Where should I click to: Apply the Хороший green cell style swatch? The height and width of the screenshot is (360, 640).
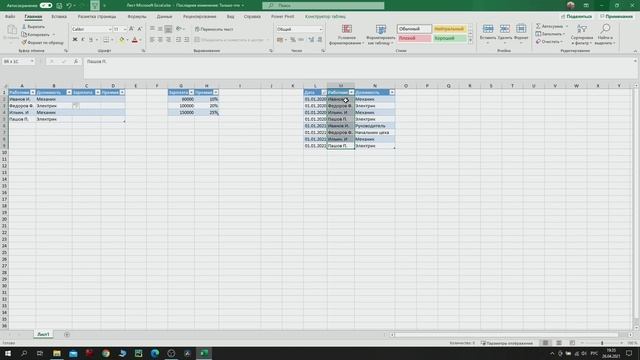[x=449, y=38]
